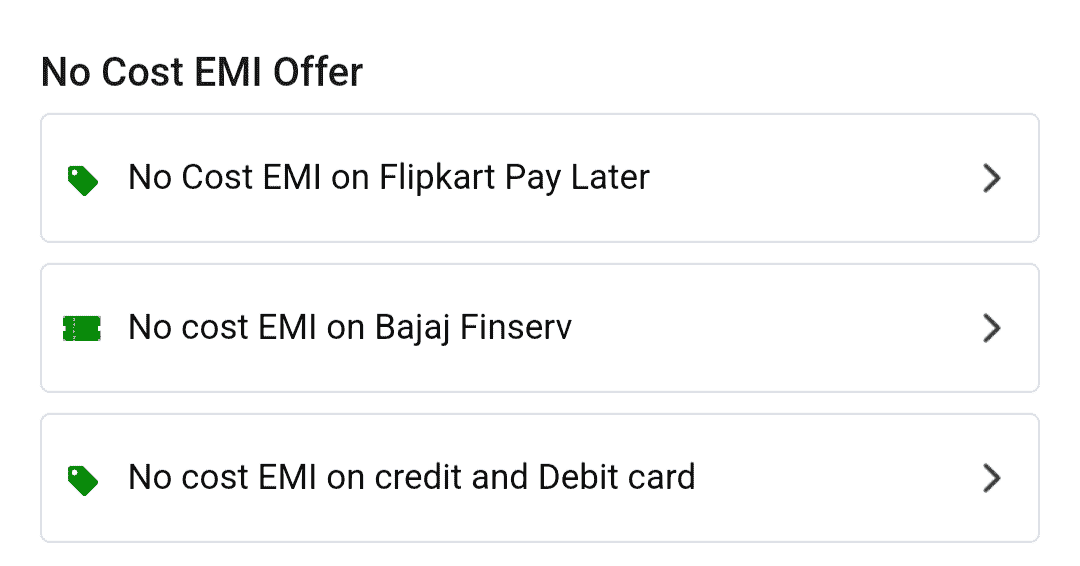1080x566 pixels.
Task: Tap the words "Bajaj Finserv"
Action: coord(473,328)
